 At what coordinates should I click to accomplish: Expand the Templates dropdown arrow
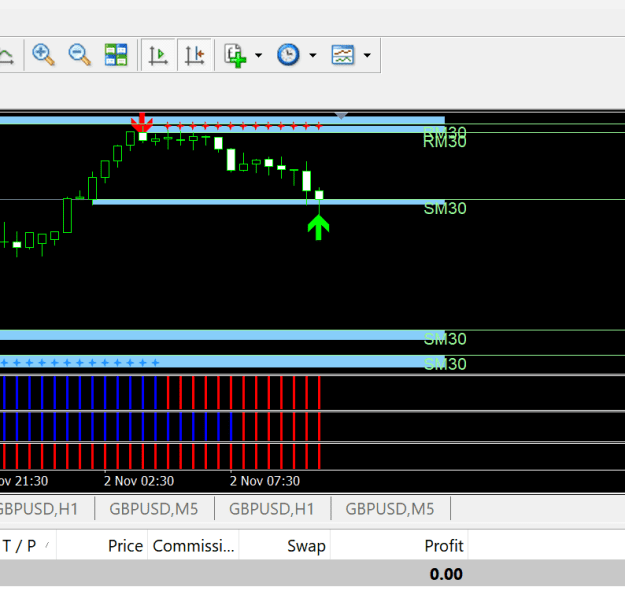point(367,55)
